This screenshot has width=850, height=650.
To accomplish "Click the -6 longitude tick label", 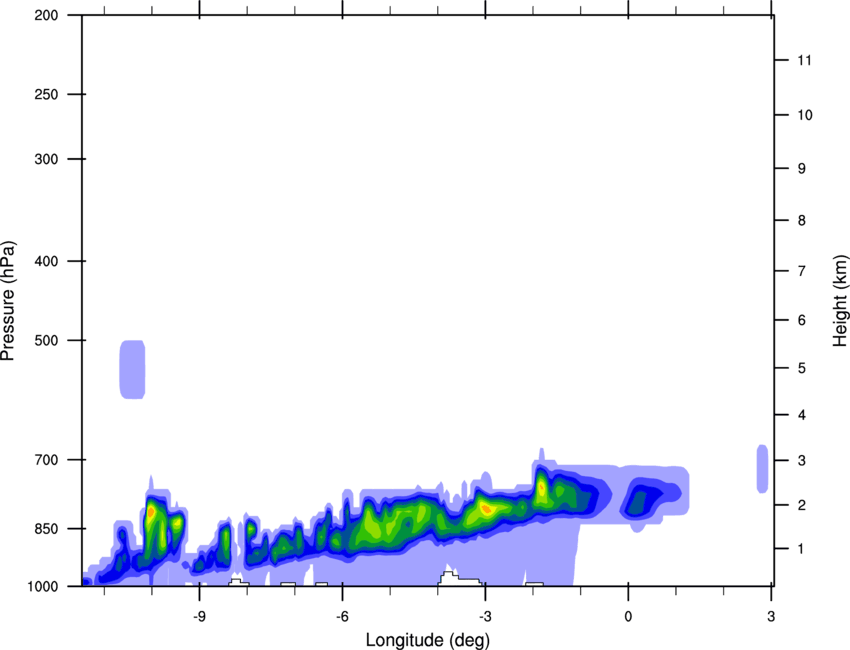I will point(342,616).
